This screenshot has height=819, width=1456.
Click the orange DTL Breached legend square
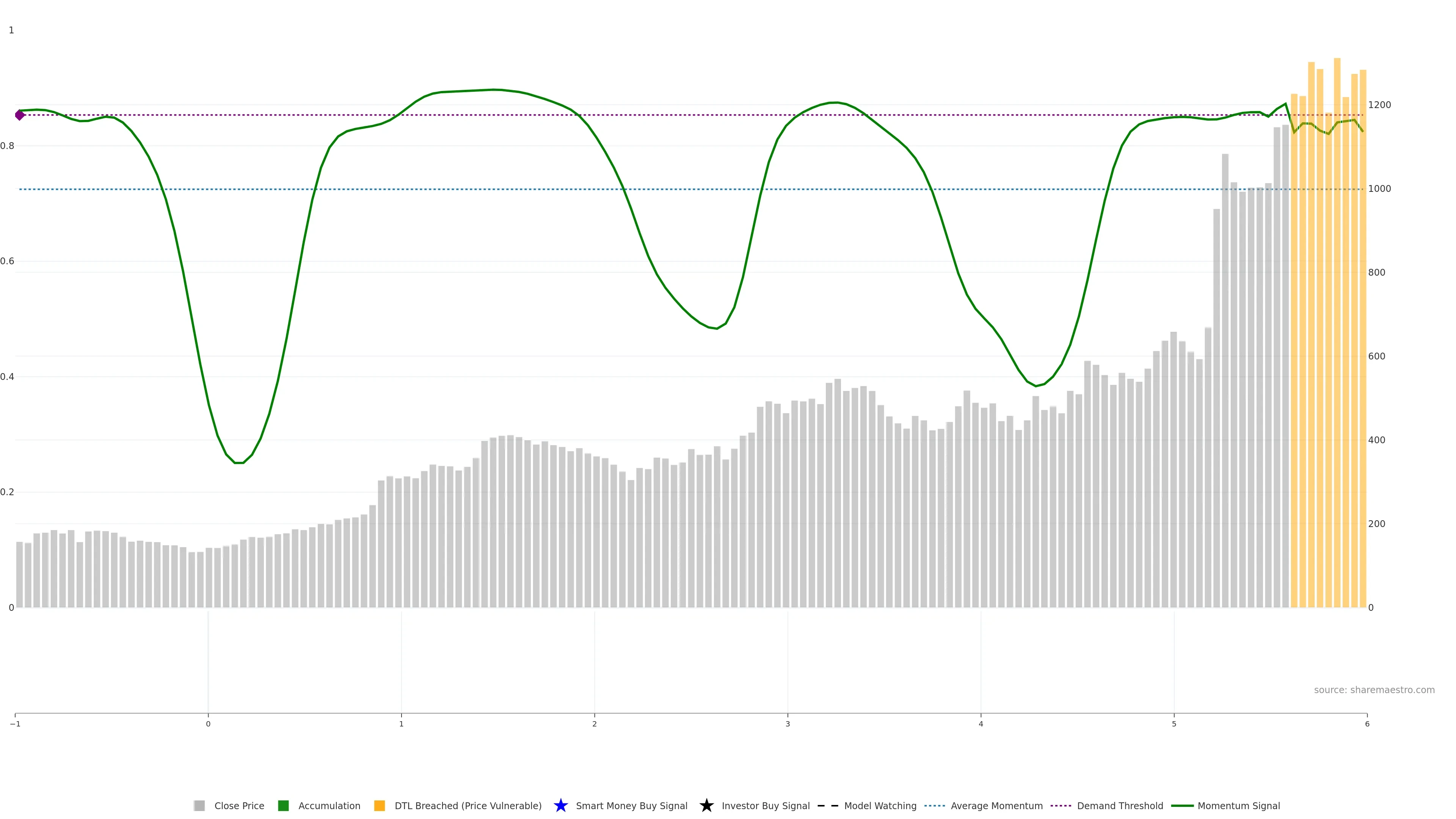(x=380, y=805)
